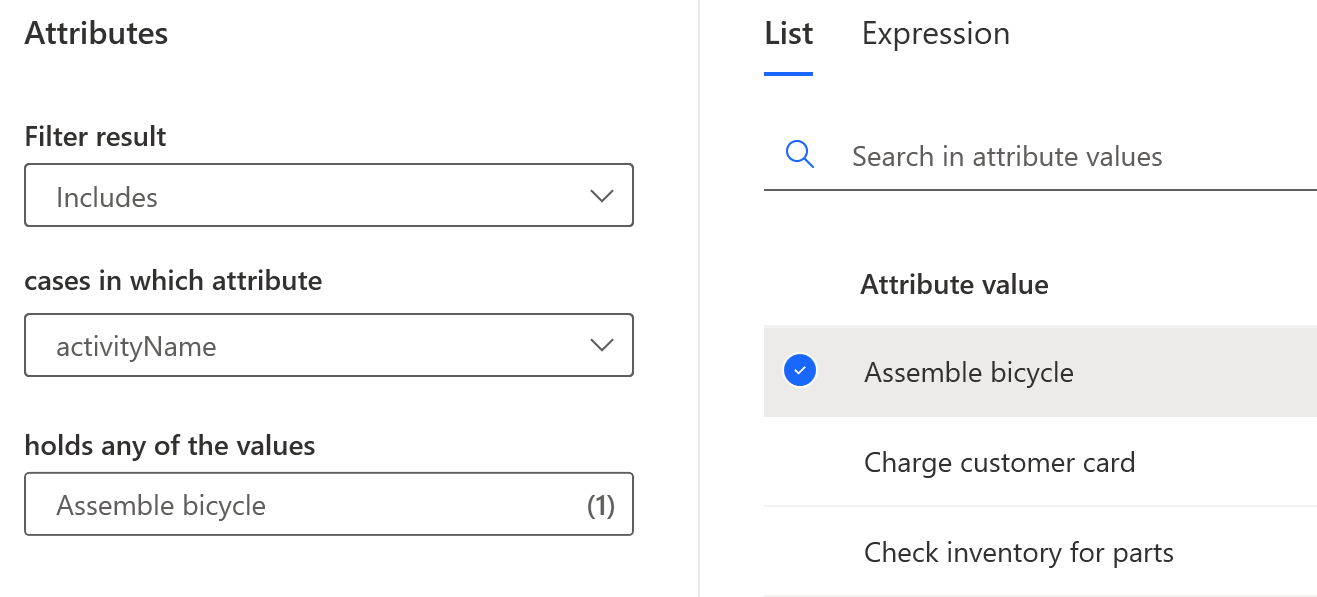Click the blue checkmark on Assemble bicycle
Screen dimensions: 1317x597
(x=799, y=370)
